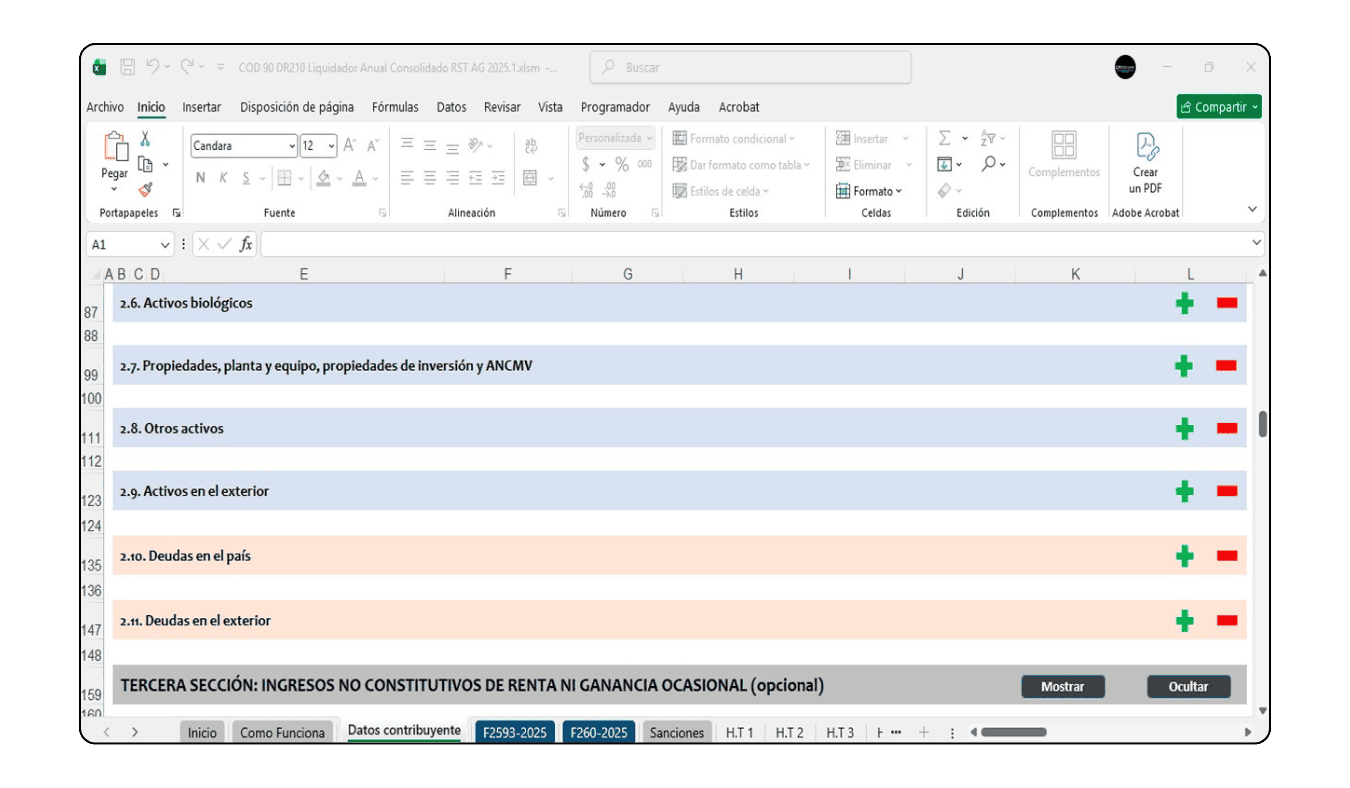Toggle italic formatting with the K icon
Image resolution: width=1350 pixels, height=788 pixels.
point(224,177)
